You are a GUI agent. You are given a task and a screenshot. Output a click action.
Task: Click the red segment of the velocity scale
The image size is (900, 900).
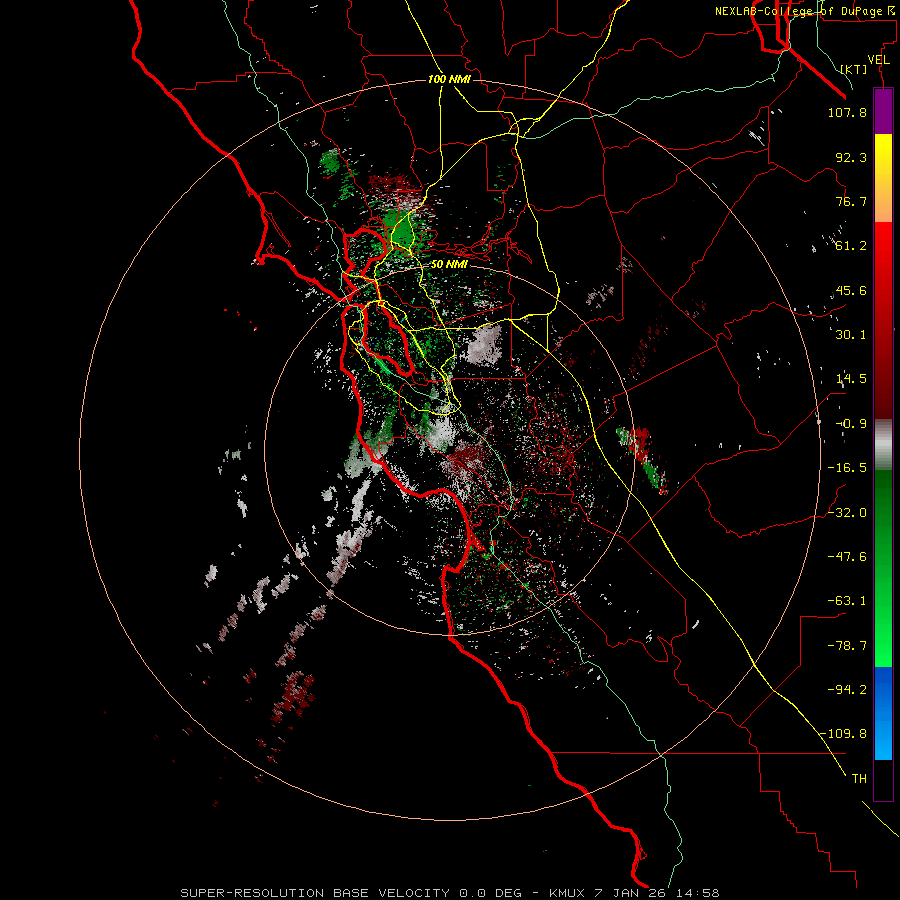pos(883,320)
